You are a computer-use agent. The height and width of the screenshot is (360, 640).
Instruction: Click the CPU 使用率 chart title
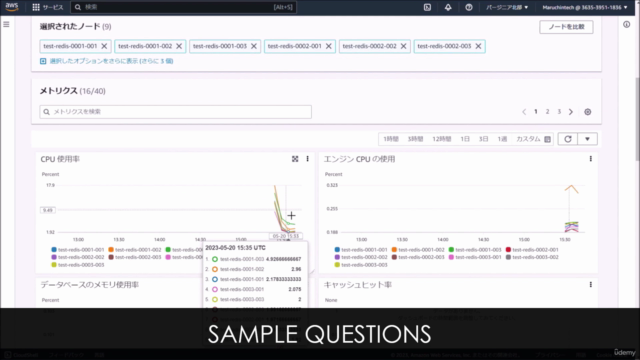(60, 159)
